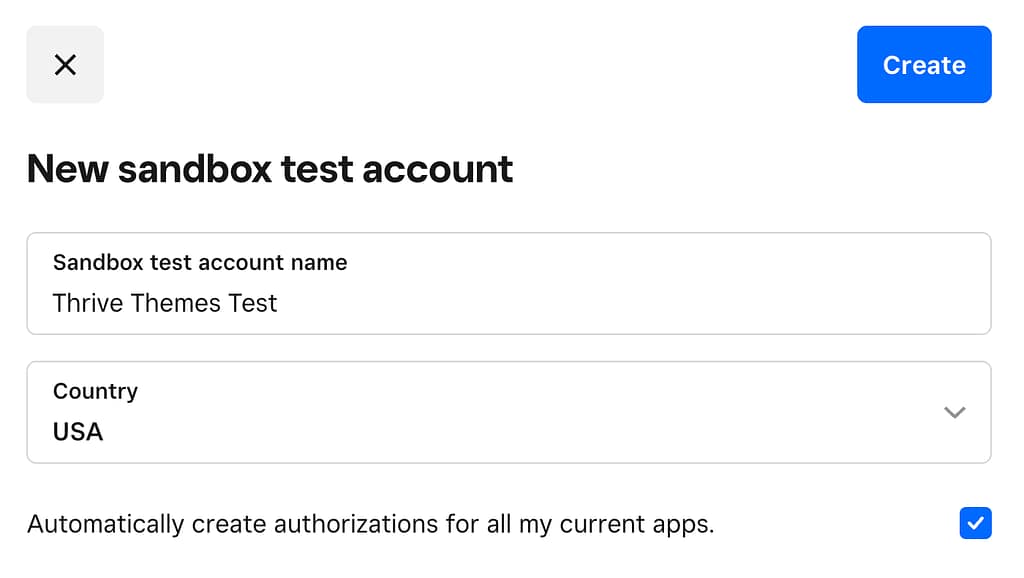This screenshot has width=1024, height=578.
Task: Dismiss the form with the X button
Action: 65,65
